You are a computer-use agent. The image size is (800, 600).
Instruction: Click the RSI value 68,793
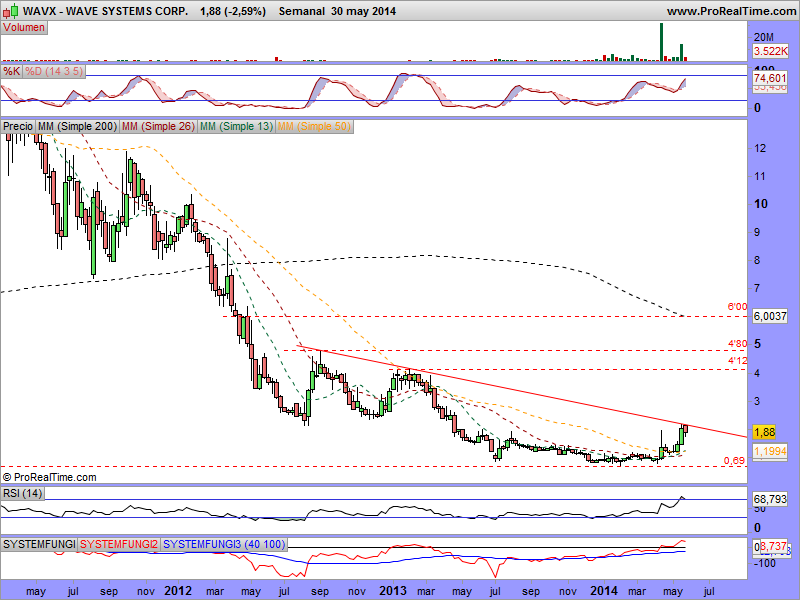point(770,499)
